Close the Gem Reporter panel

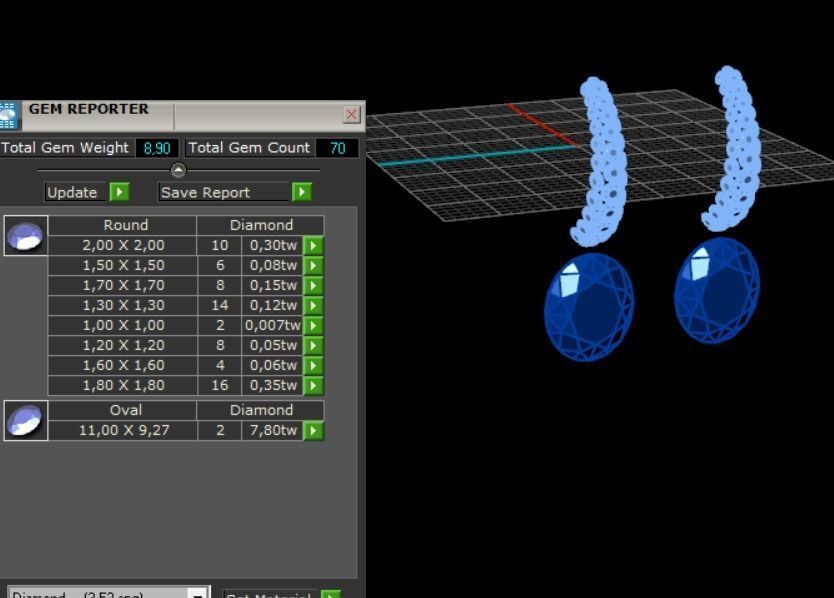352,114
